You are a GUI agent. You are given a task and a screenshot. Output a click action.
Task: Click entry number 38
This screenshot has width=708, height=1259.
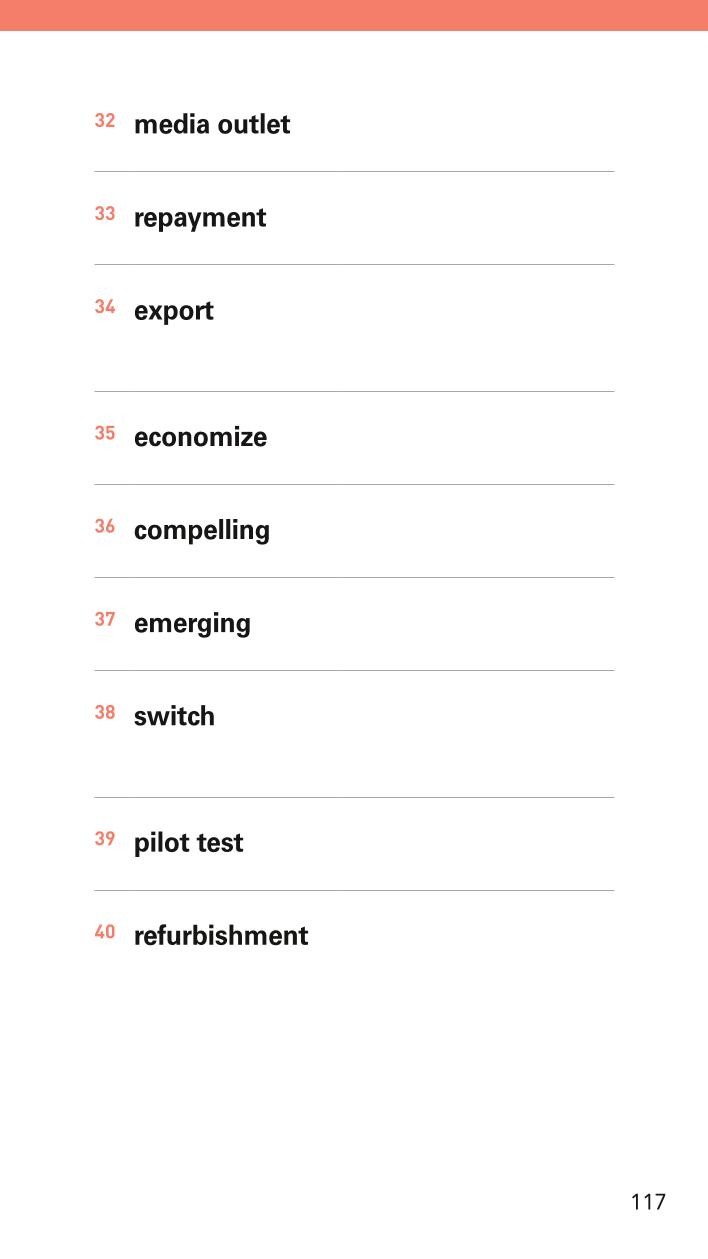click(105, 713)
